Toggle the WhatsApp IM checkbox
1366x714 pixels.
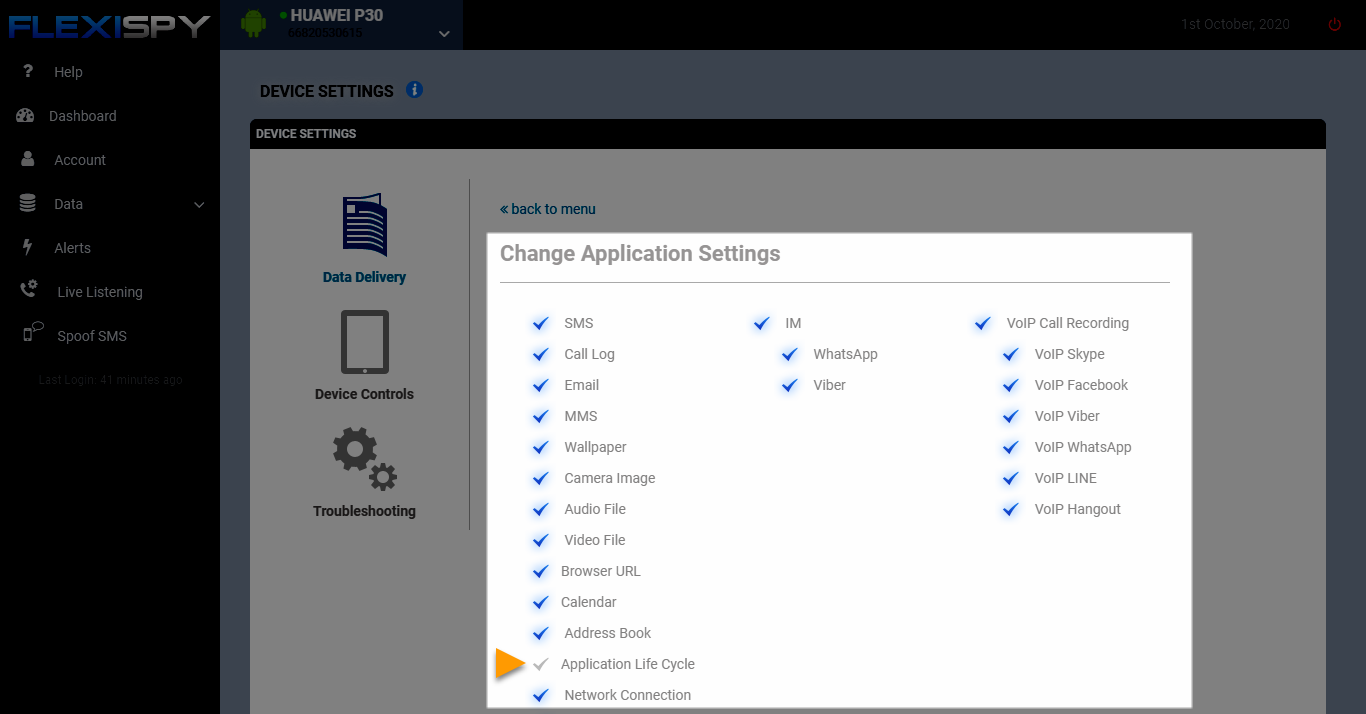[790, 354]
